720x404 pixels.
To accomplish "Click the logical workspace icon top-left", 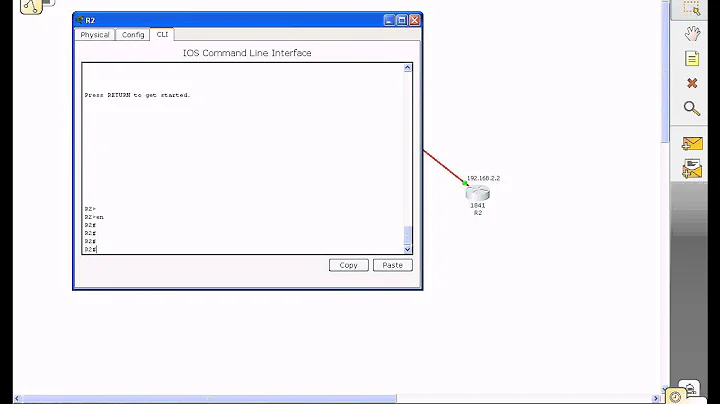I will click(x=31, y=6).
